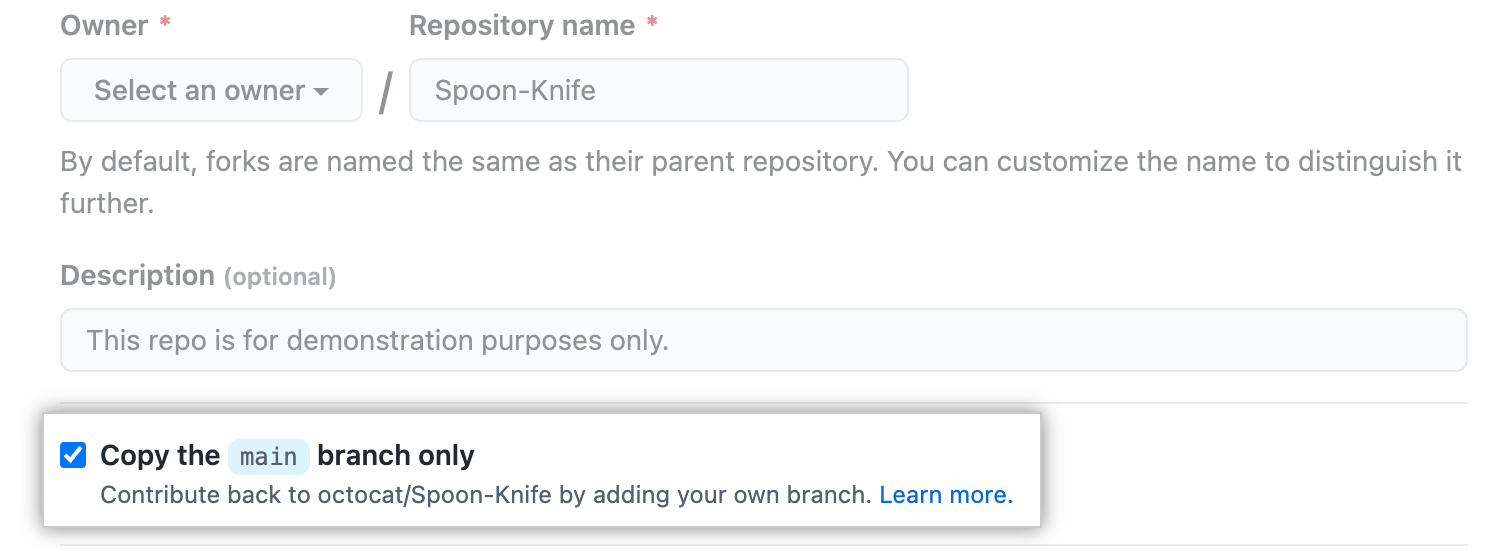Click the "(optional)" hint next to Description
This screenshot has height=556, width=1490.
tap(279, 277)
